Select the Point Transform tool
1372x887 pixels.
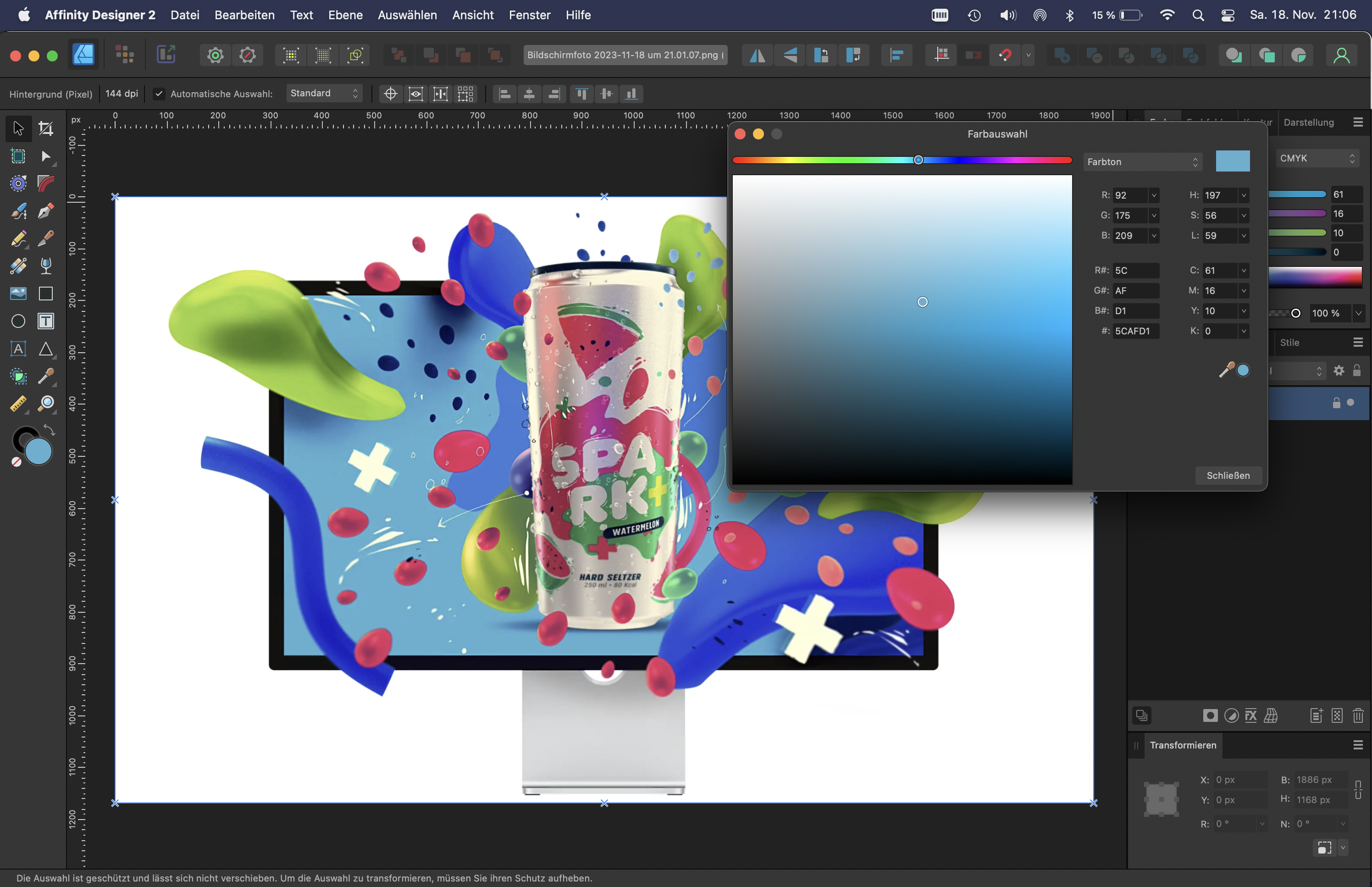pyautogui.click(x=18, y=183)
